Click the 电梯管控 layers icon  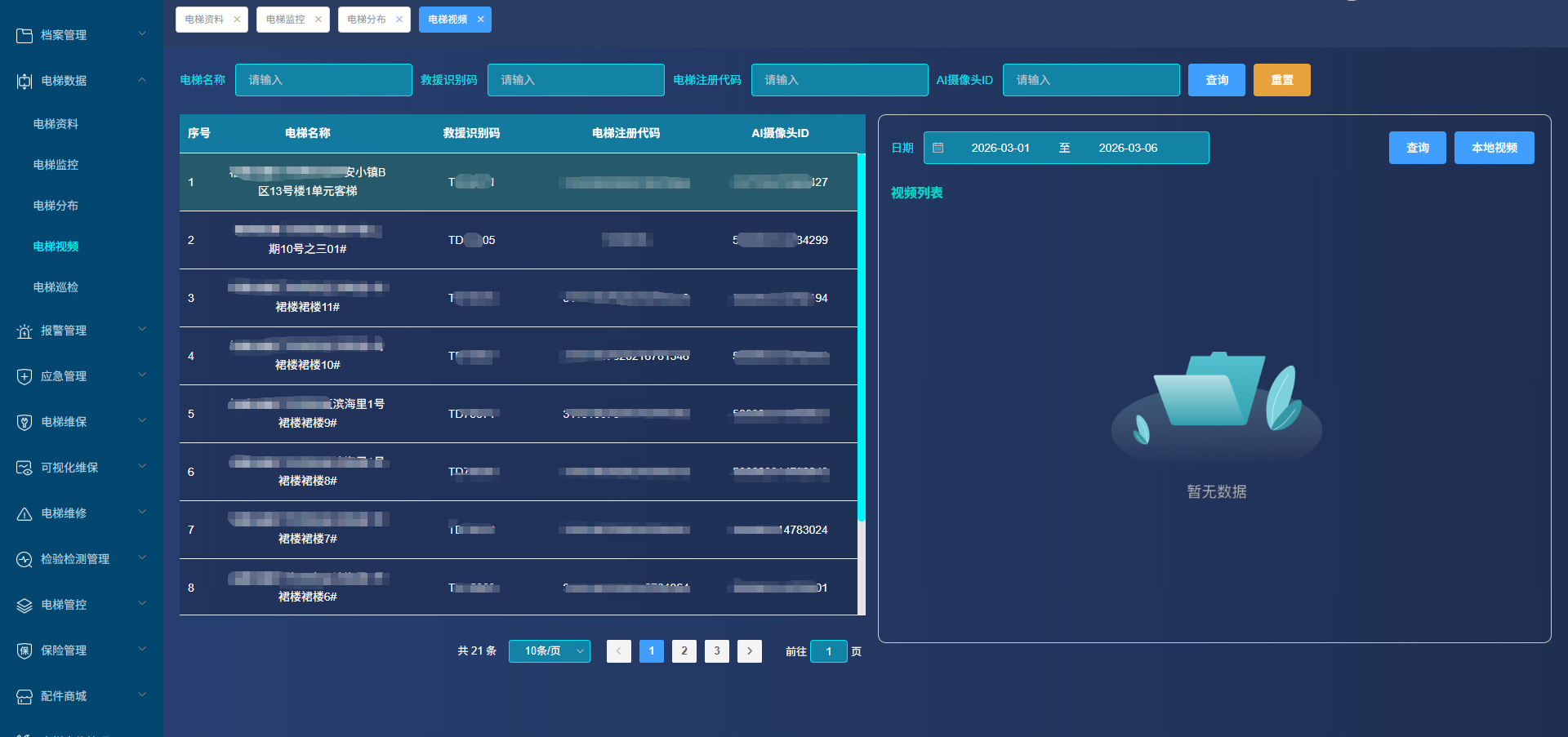point(24,605)
